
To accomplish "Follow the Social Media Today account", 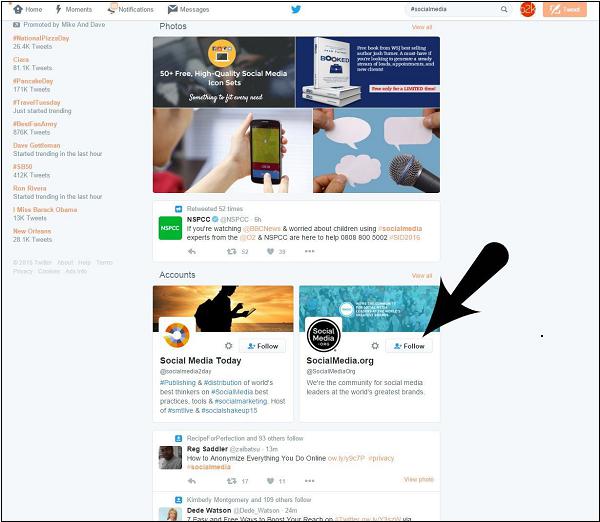I will [x=263, y=346].
